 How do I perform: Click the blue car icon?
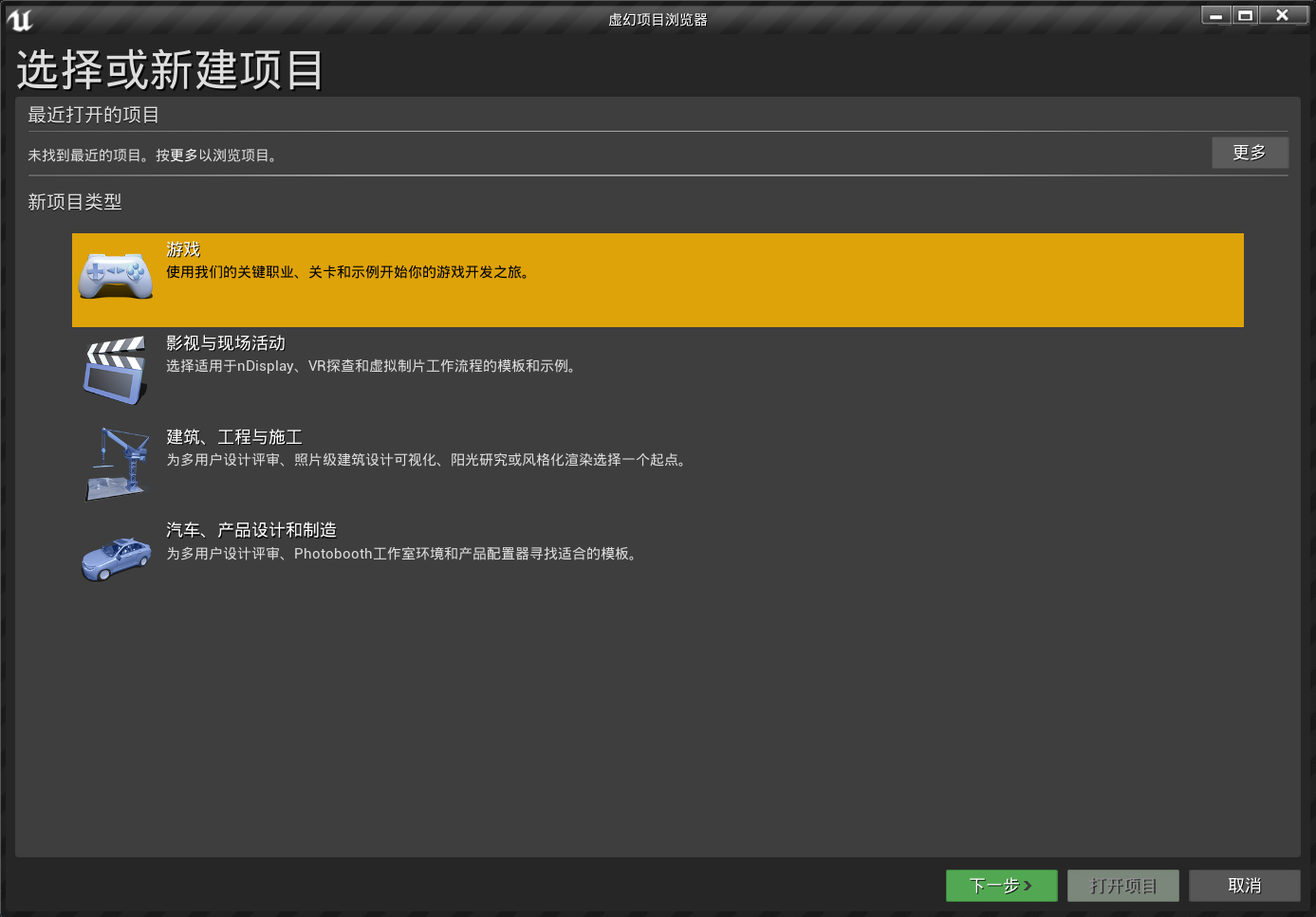116,559
